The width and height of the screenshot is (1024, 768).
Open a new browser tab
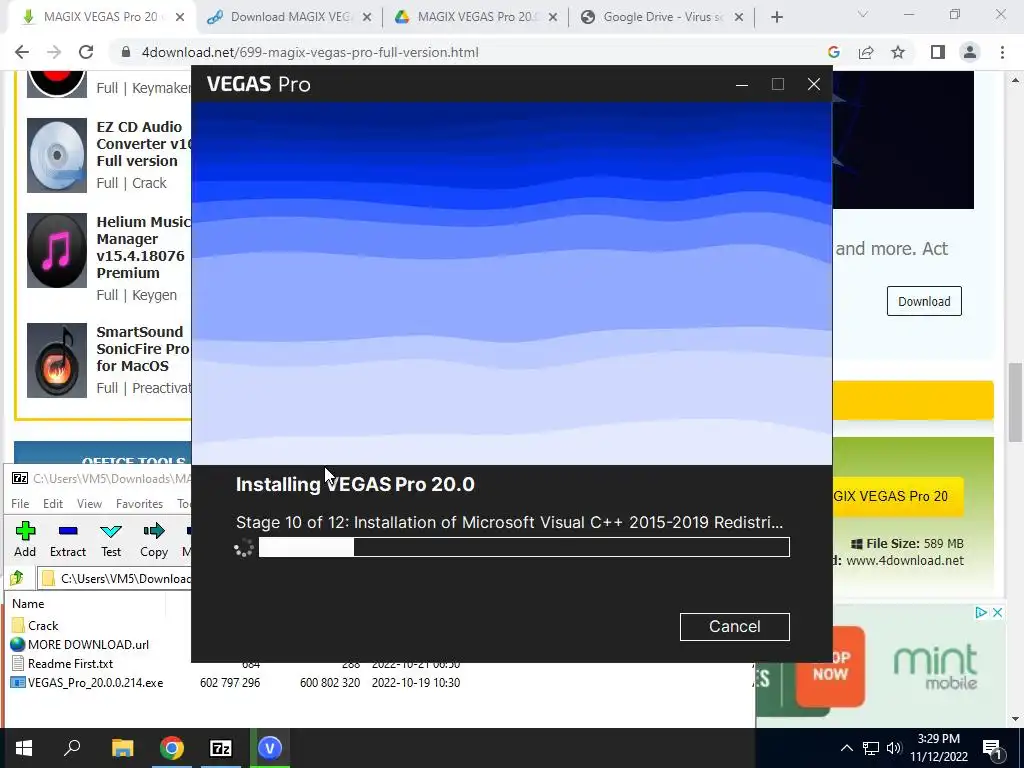pyautogui.click(x=776, y=18)
